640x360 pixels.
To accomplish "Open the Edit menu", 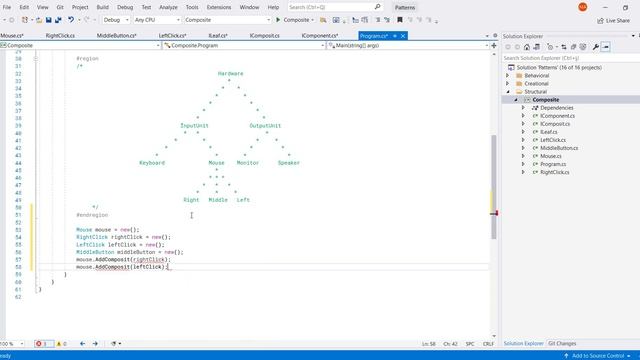I will point(24,7).
